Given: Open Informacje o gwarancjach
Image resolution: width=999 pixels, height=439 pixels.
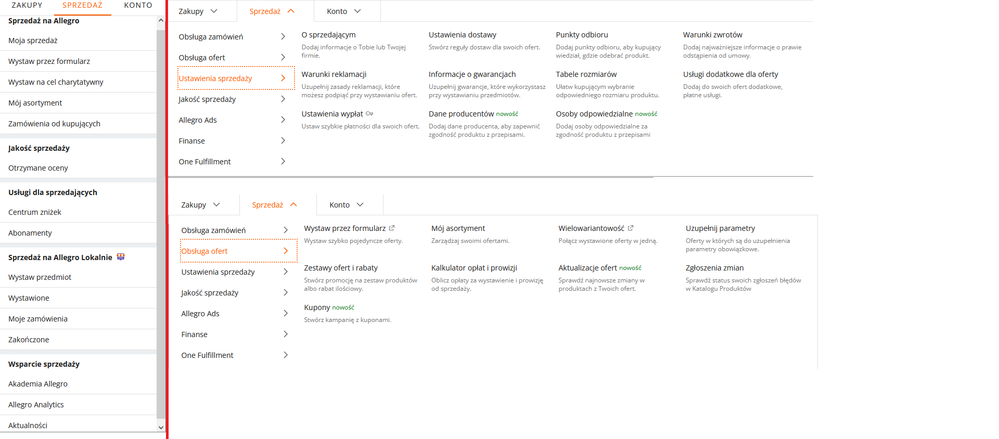Looking at the screenshot, I should (x=472, y=74).
